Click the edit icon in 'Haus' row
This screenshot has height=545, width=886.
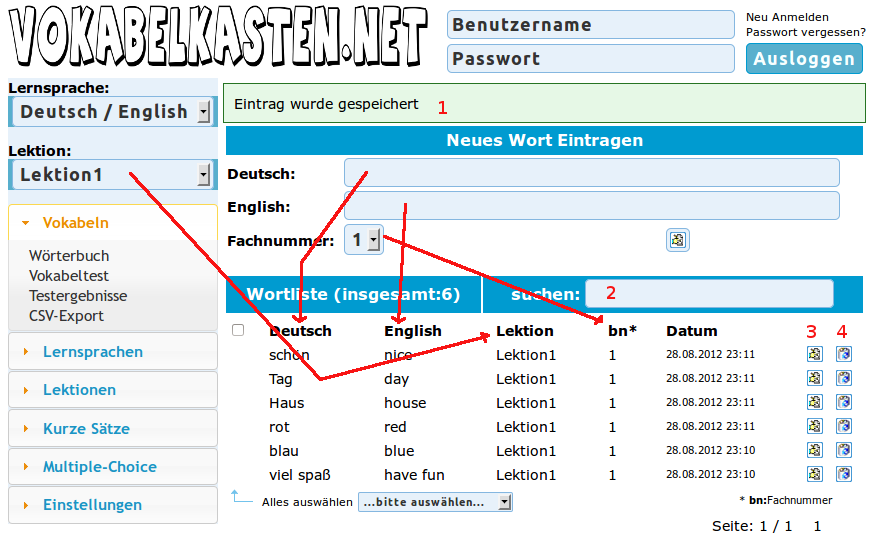815,402
